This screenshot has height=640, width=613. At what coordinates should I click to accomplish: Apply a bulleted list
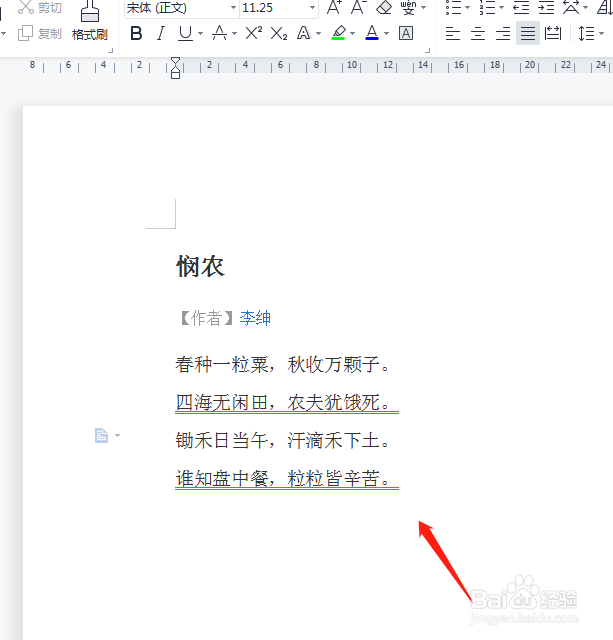(x=453, y=7)
